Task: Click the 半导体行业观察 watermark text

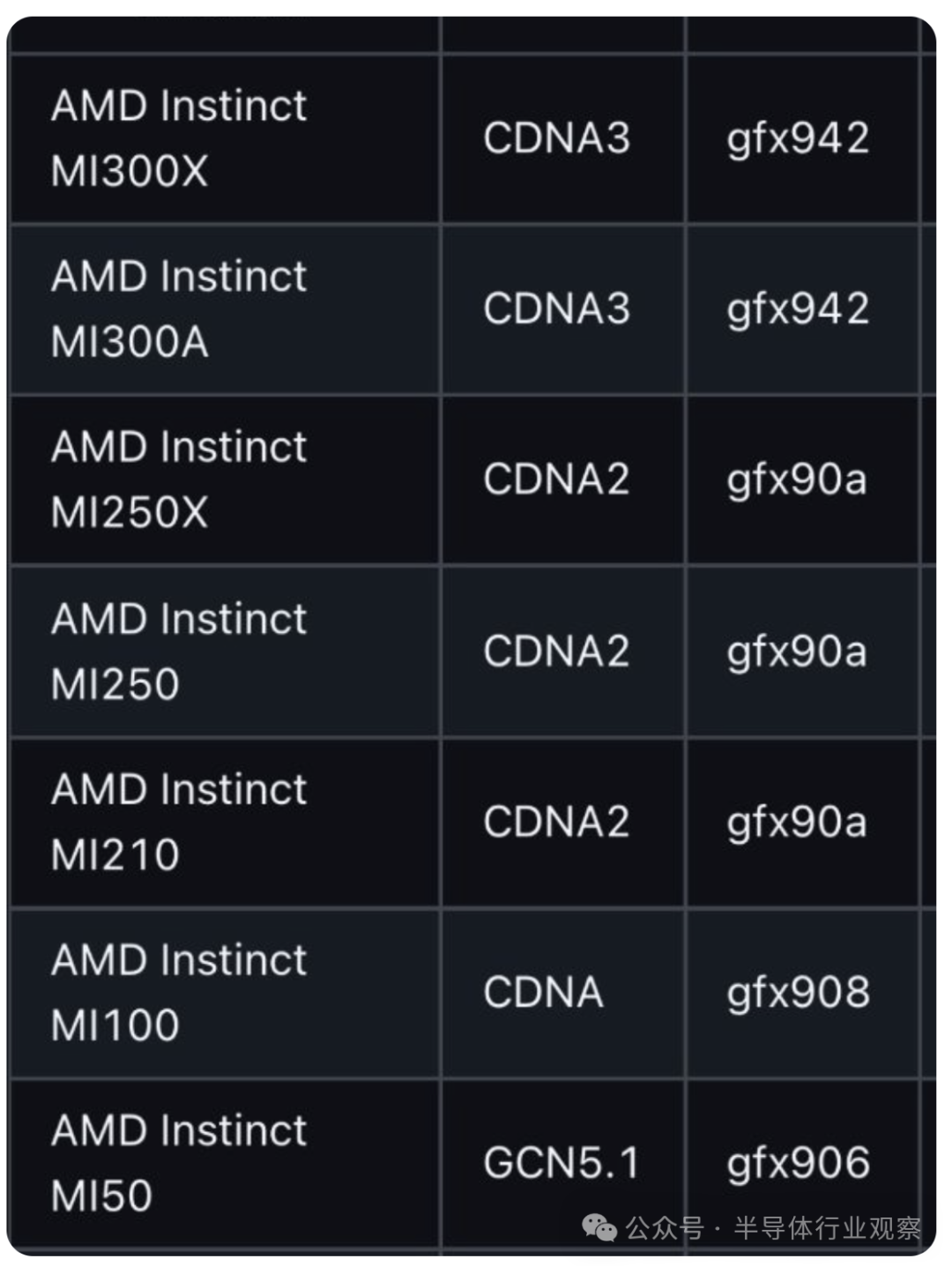Action: click(x=827, y=1227)
